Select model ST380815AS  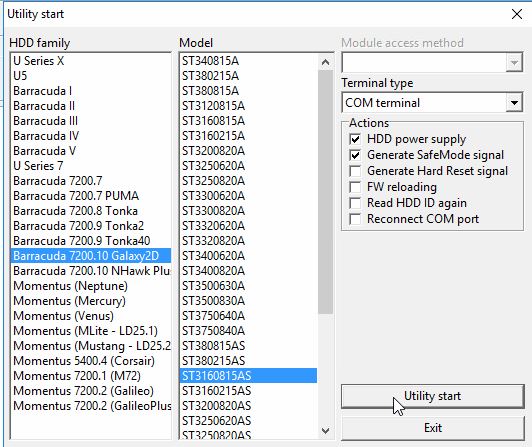pyautogui.click(x=249, y=346)
